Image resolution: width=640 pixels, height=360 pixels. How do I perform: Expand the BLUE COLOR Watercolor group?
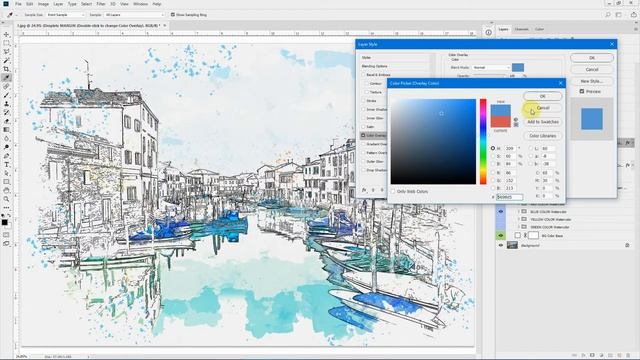[x=519, y=212]
